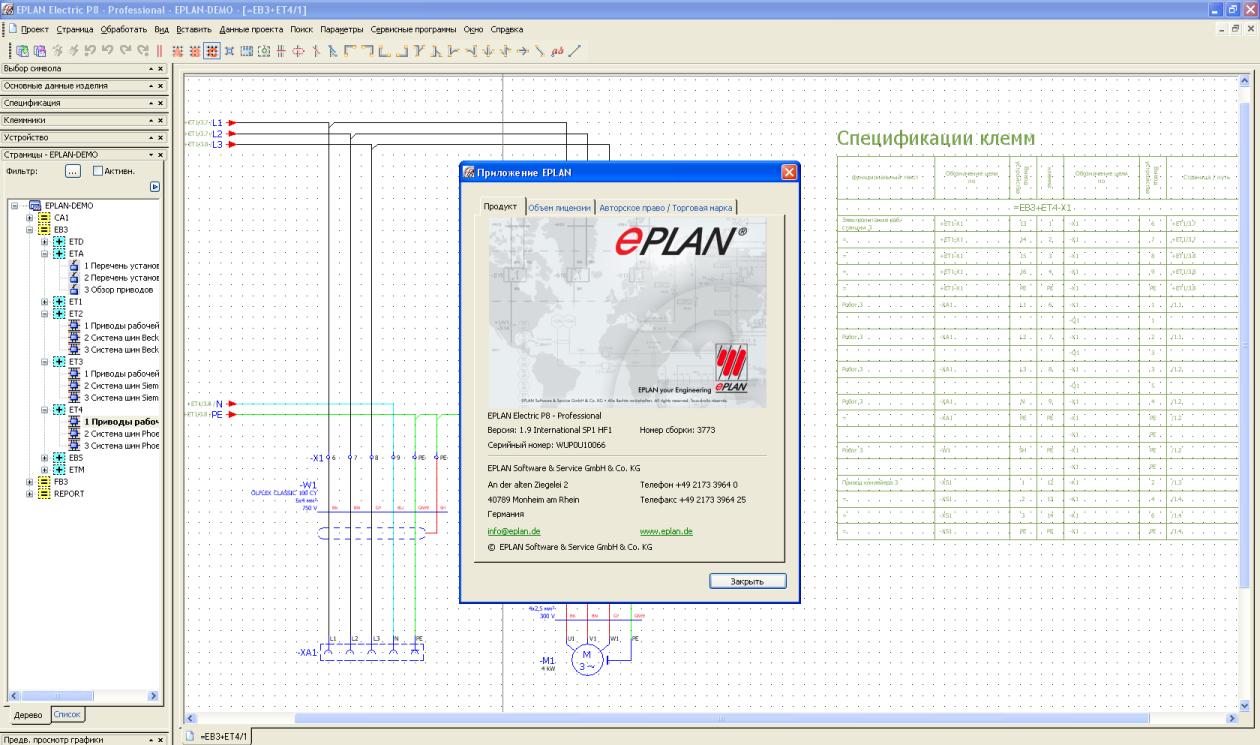Open the Вставить menu

[x=195, y=29]
